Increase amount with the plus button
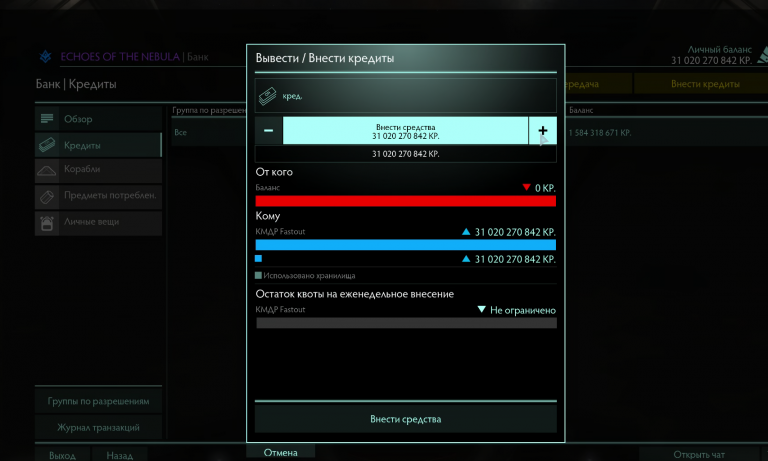 (x=543, y=131)
